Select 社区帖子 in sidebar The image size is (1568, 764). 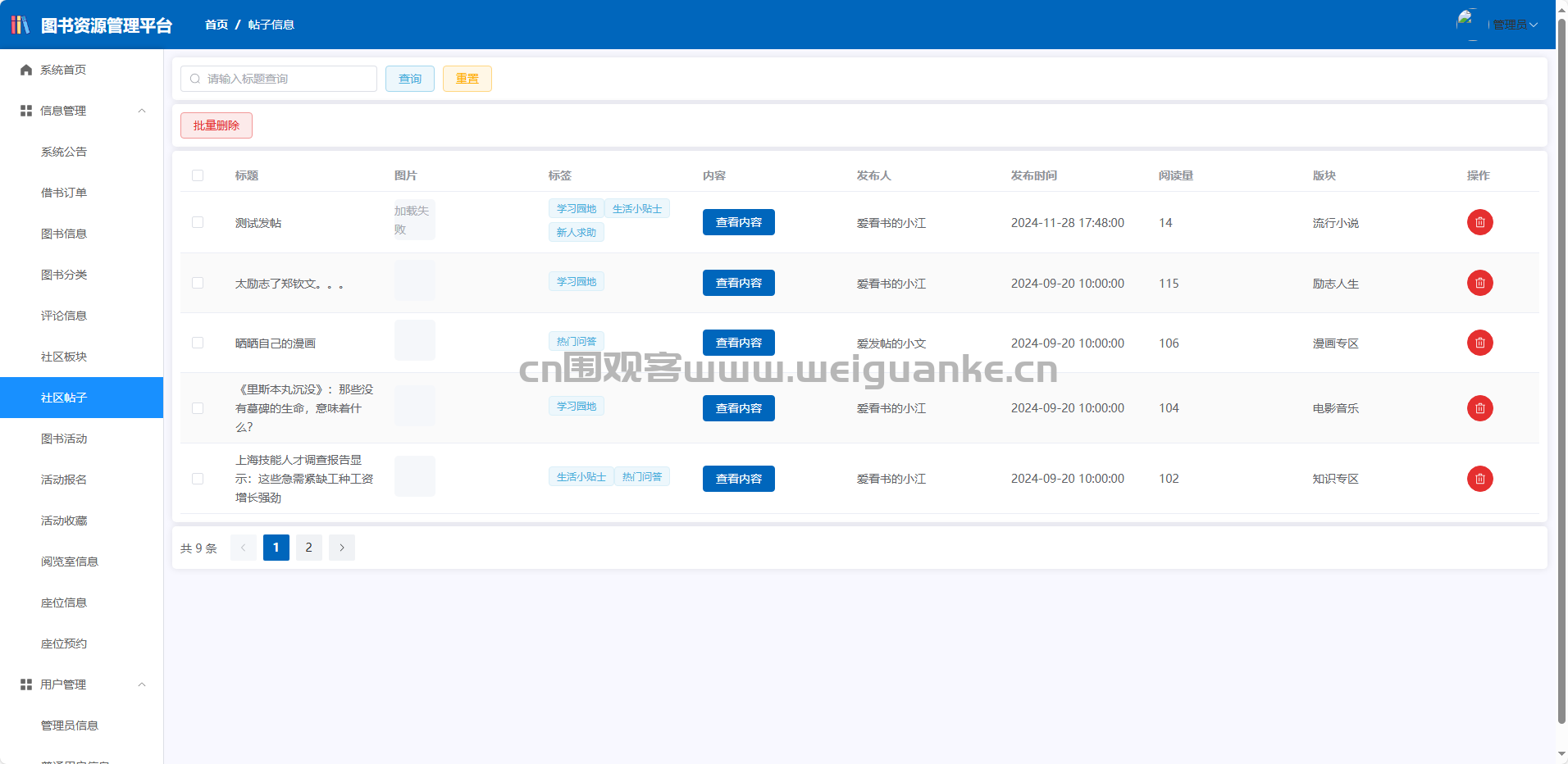(x=81, y=398)
